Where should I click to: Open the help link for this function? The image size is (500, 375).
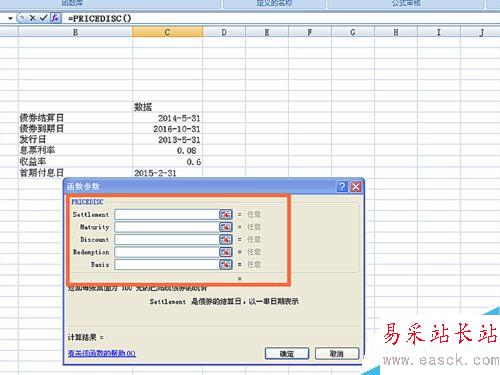point(102,353)
